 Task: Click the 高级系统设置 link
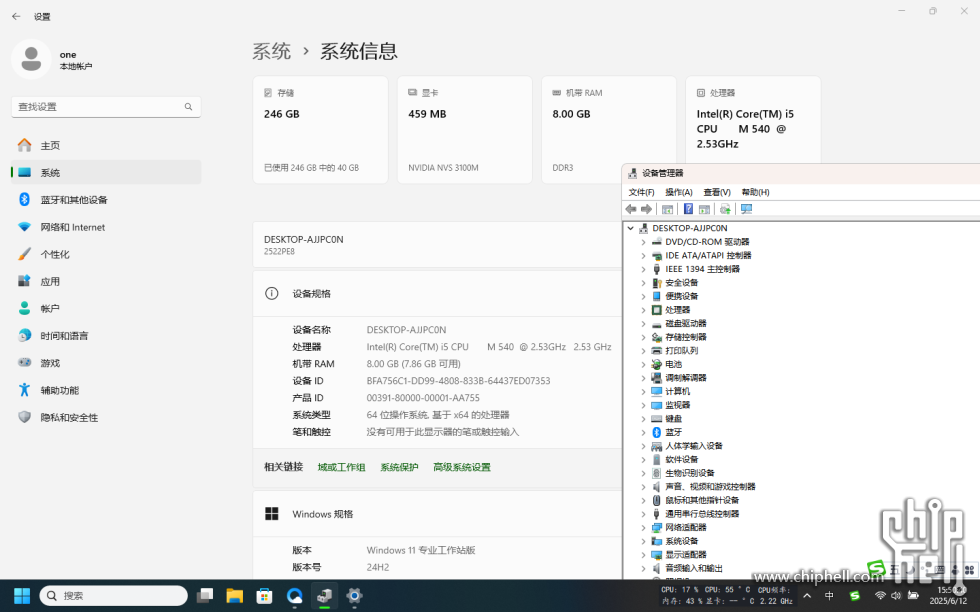pos(462,467)
